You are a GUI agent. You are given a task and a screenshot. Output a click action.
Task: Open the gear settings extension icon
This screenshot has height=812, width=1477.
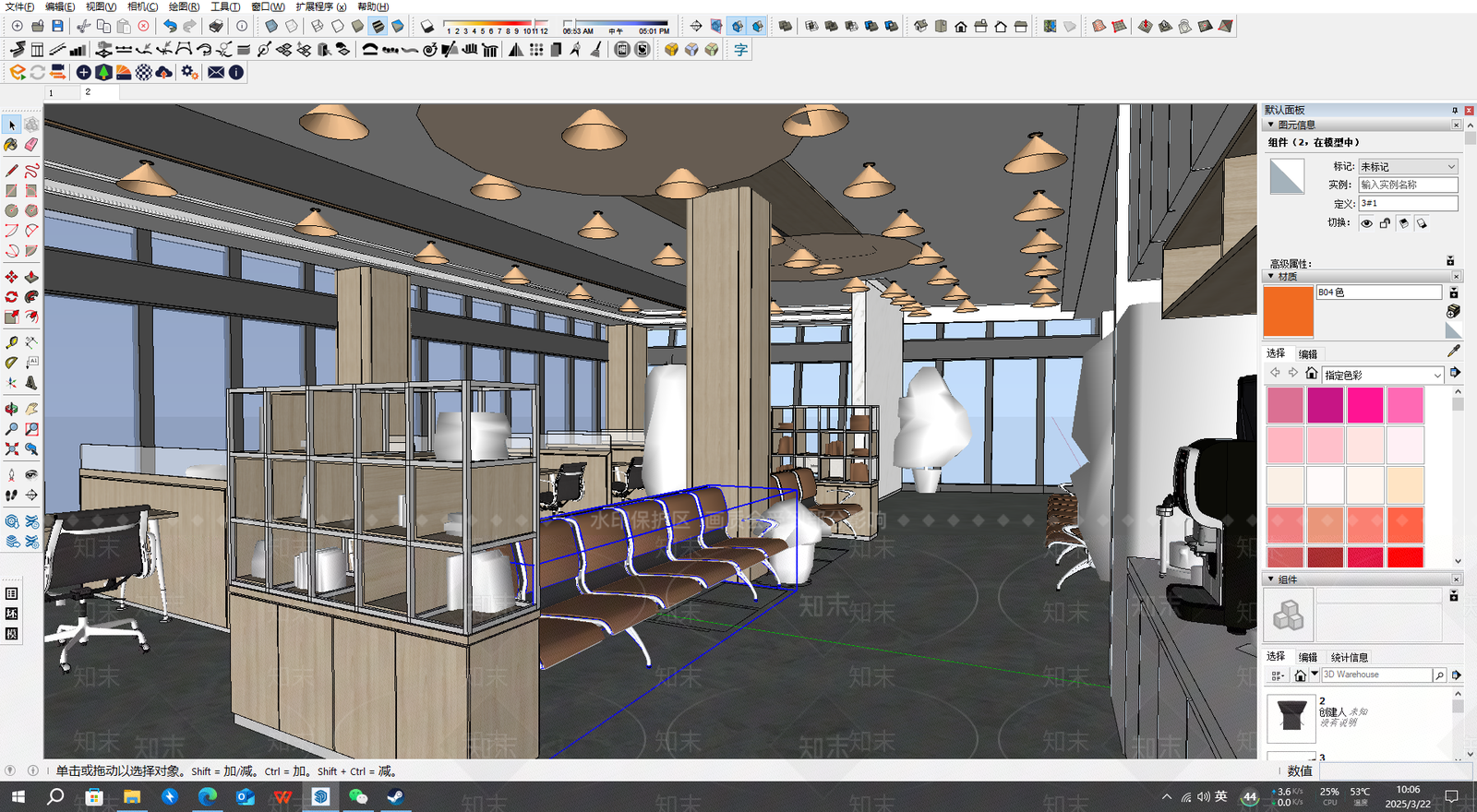pyautogui.click(x=189, y=72)
